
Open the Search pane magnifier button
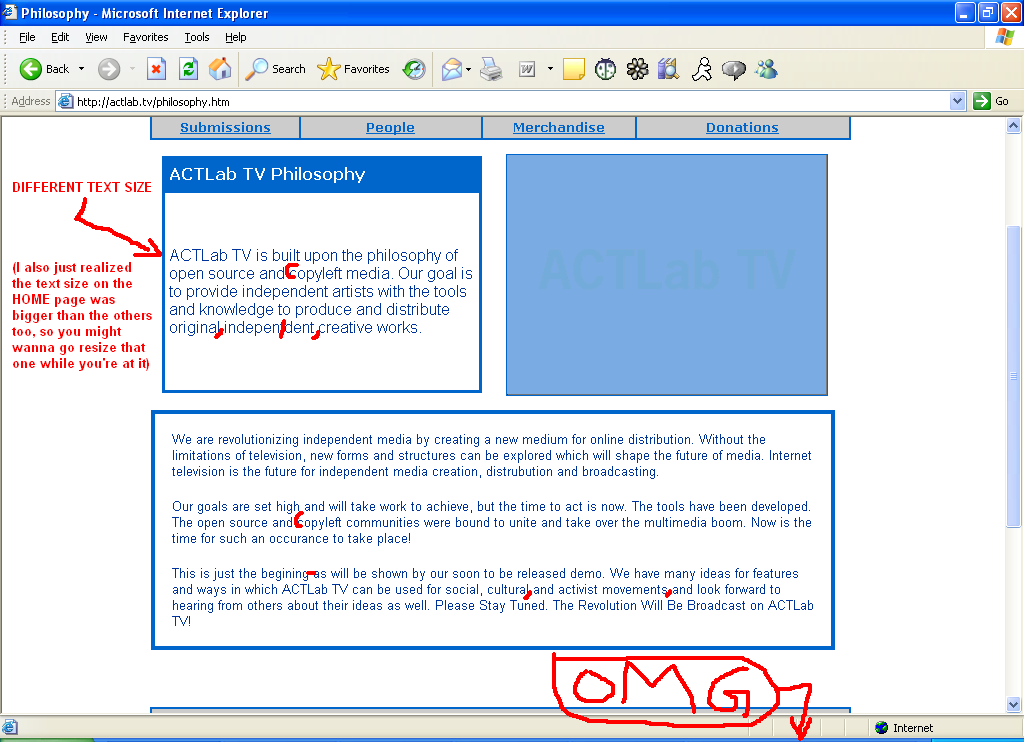(276, 69)
